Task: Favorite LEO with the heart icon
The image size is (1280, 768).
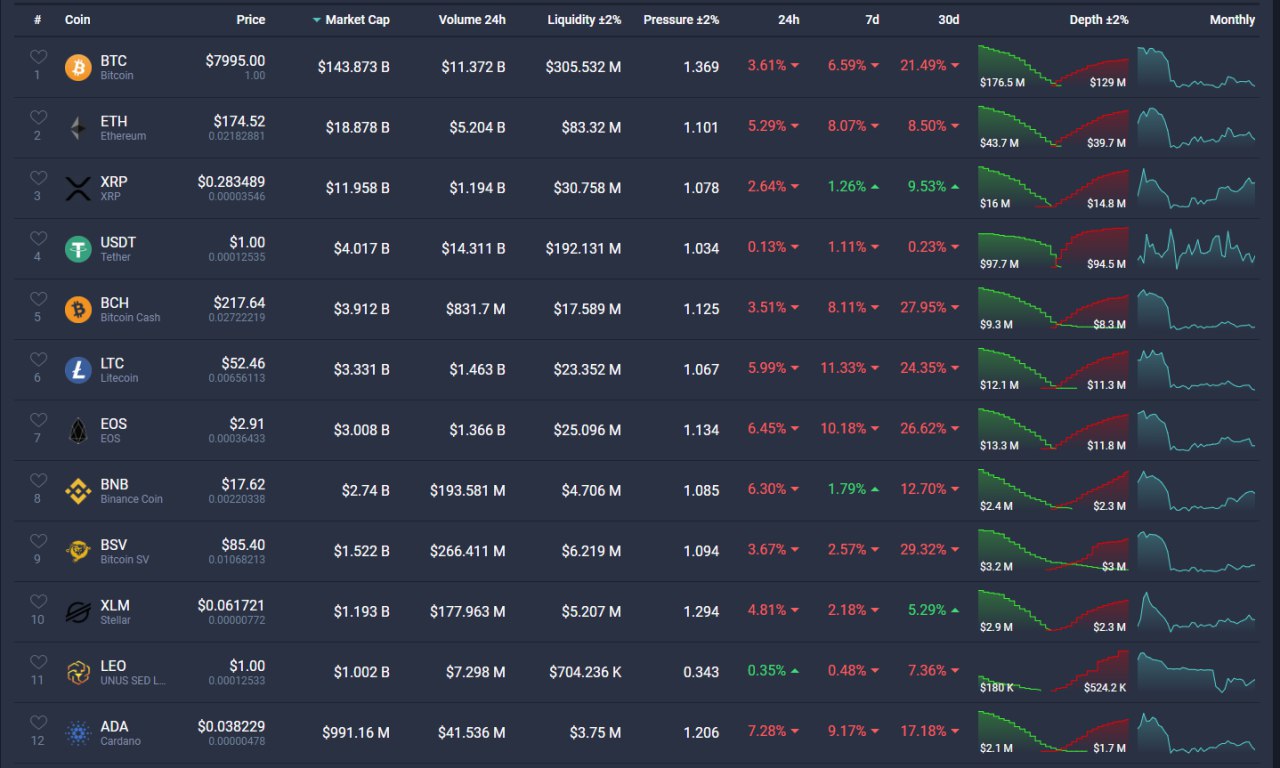Action: click(38, 662)
